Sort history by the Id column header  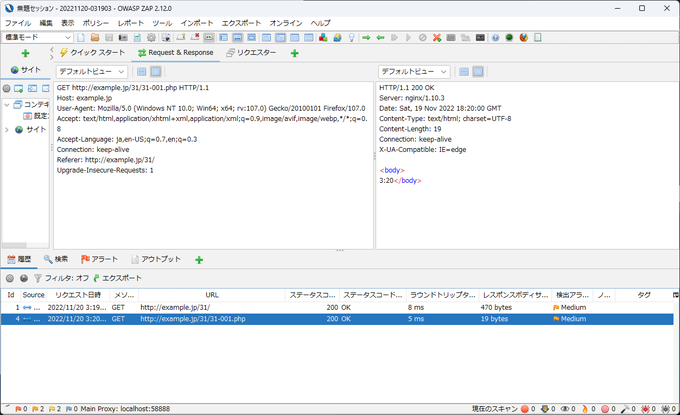click(11, 295)
